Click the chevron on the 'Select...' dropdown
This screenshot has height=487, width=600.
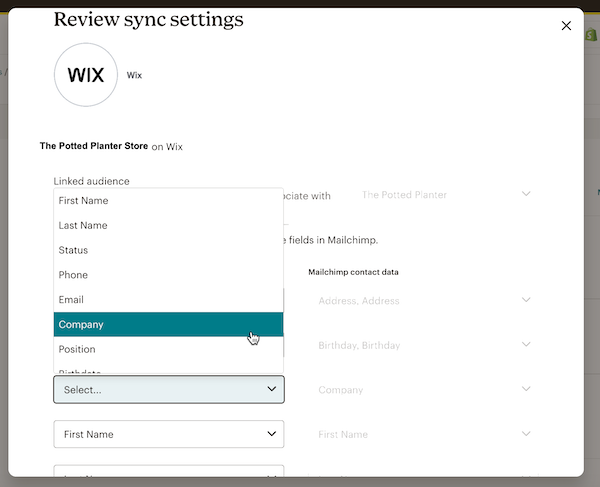[271, 390]
